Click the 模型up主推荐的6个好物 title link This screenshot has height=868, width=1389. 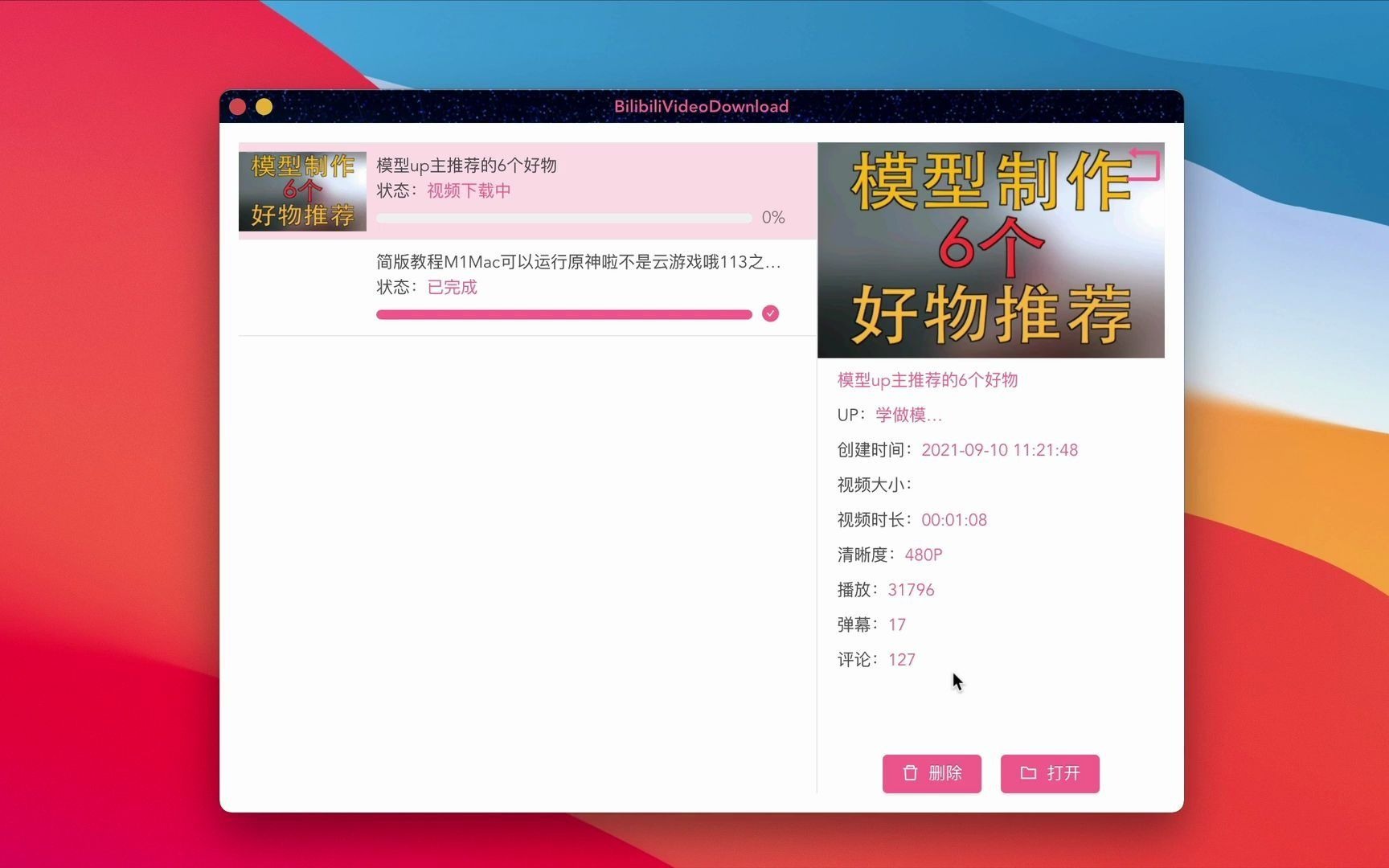coord(926,380)
